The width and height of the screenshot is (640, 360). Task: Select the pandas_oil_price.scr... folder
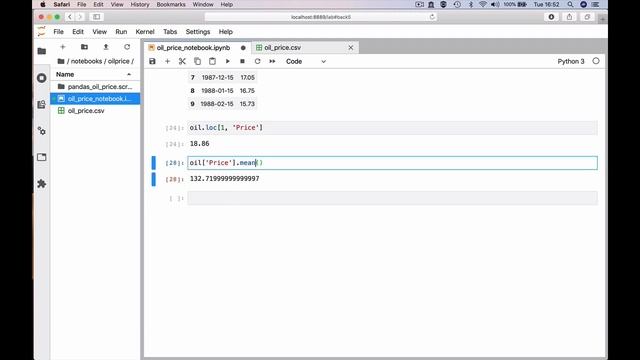pos(95,87)
